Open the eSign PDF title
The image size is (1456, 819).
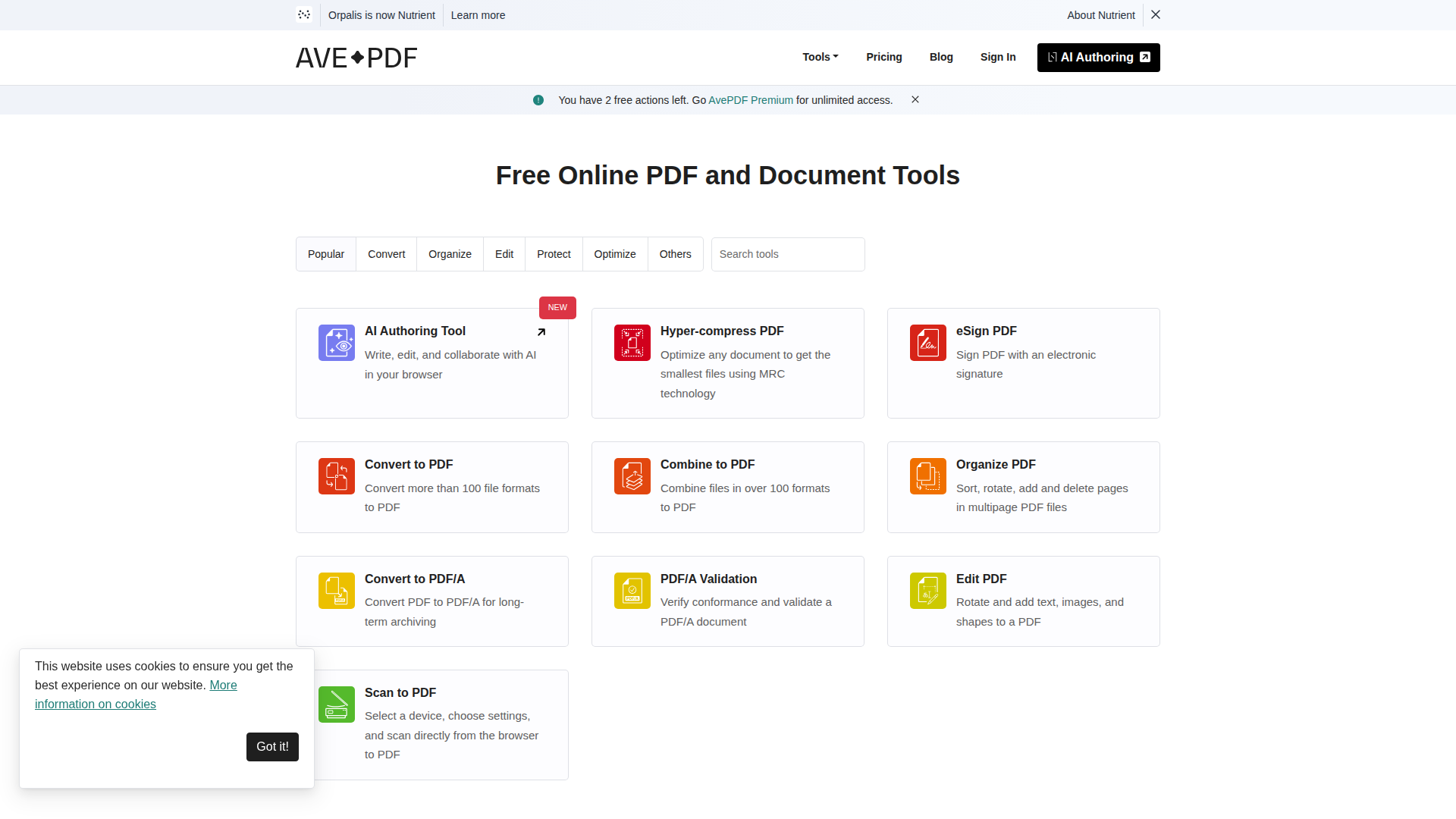pyautogui.click(x=987, y=331)
